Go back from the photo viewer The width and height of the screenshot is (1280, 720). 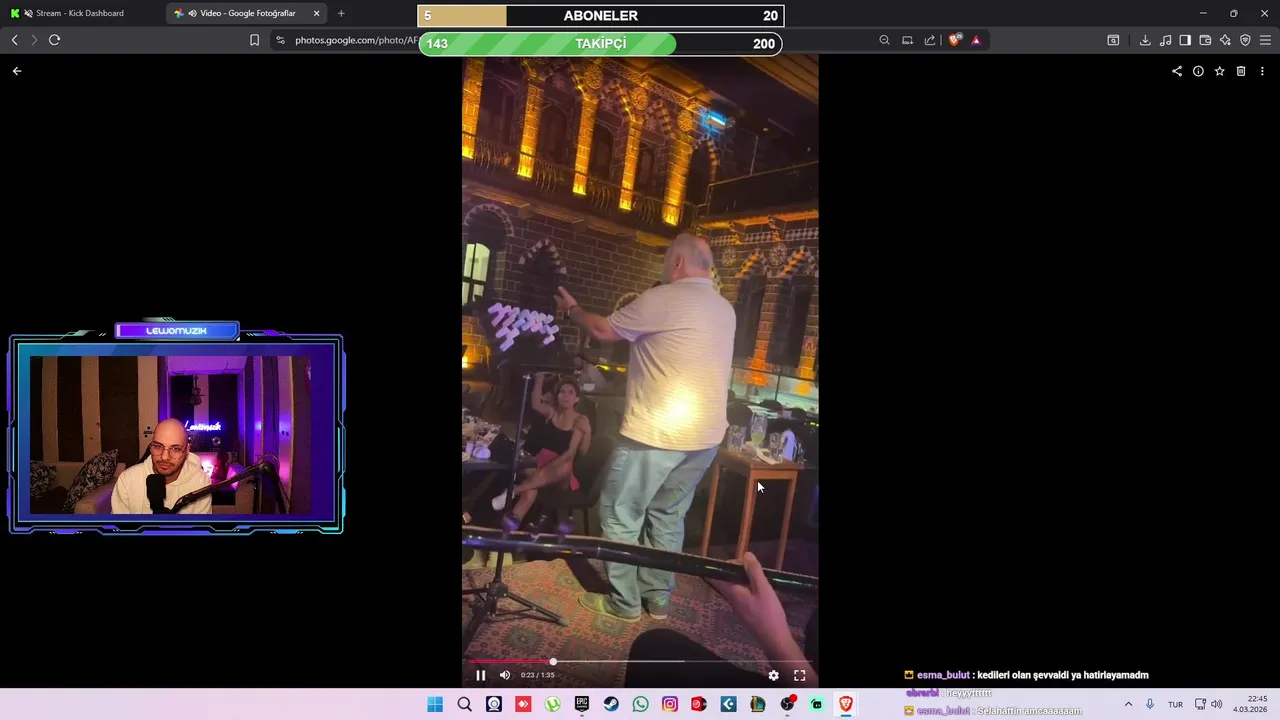(17, 71)
